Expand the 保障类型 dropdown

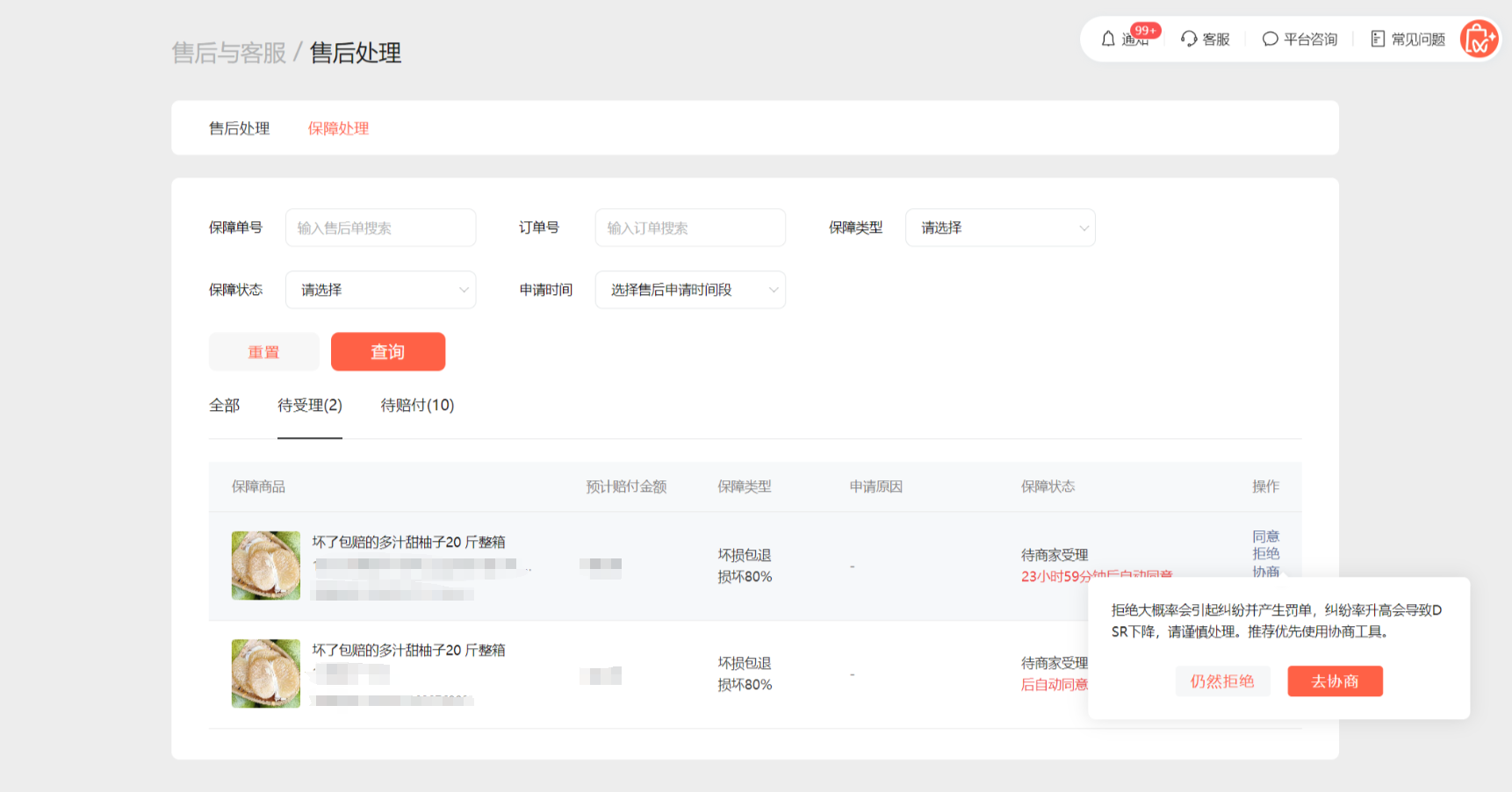[x=1000, y=227]
